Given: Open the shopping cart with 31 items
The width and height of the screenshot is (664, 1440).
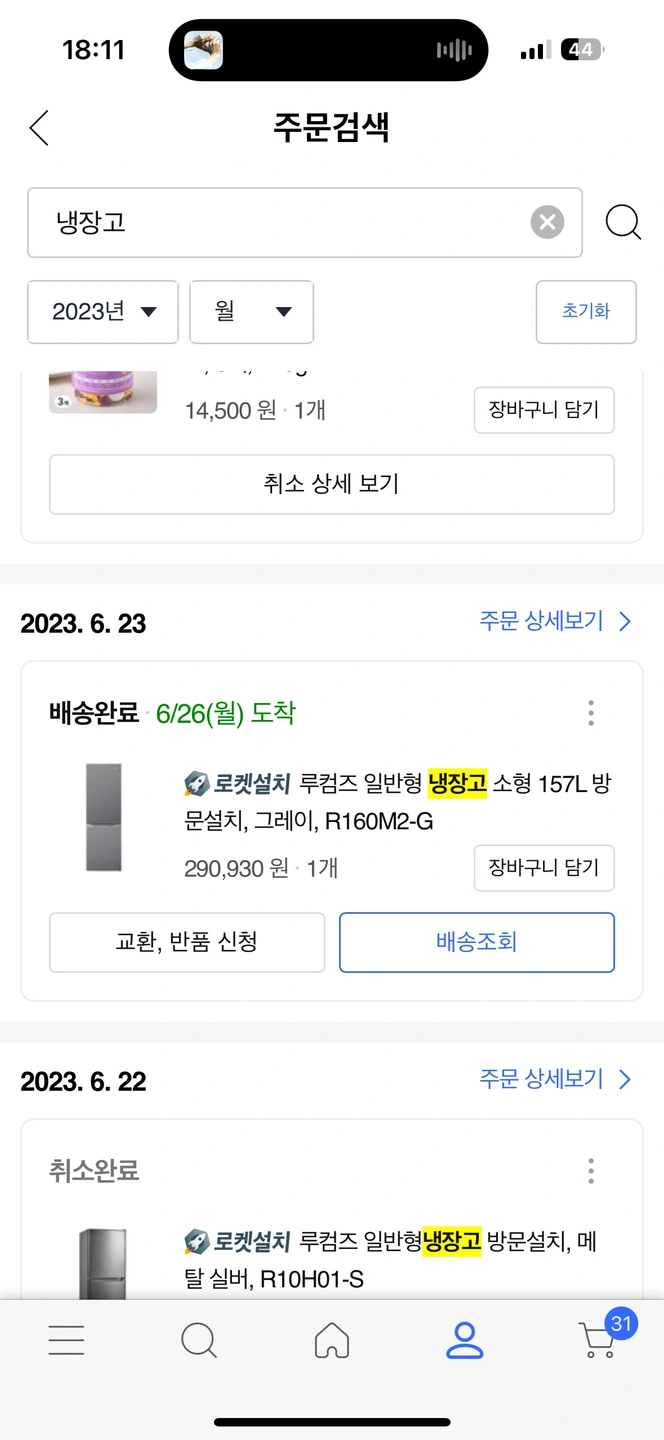Looking at the screenshot, I should click(600, 1338).
